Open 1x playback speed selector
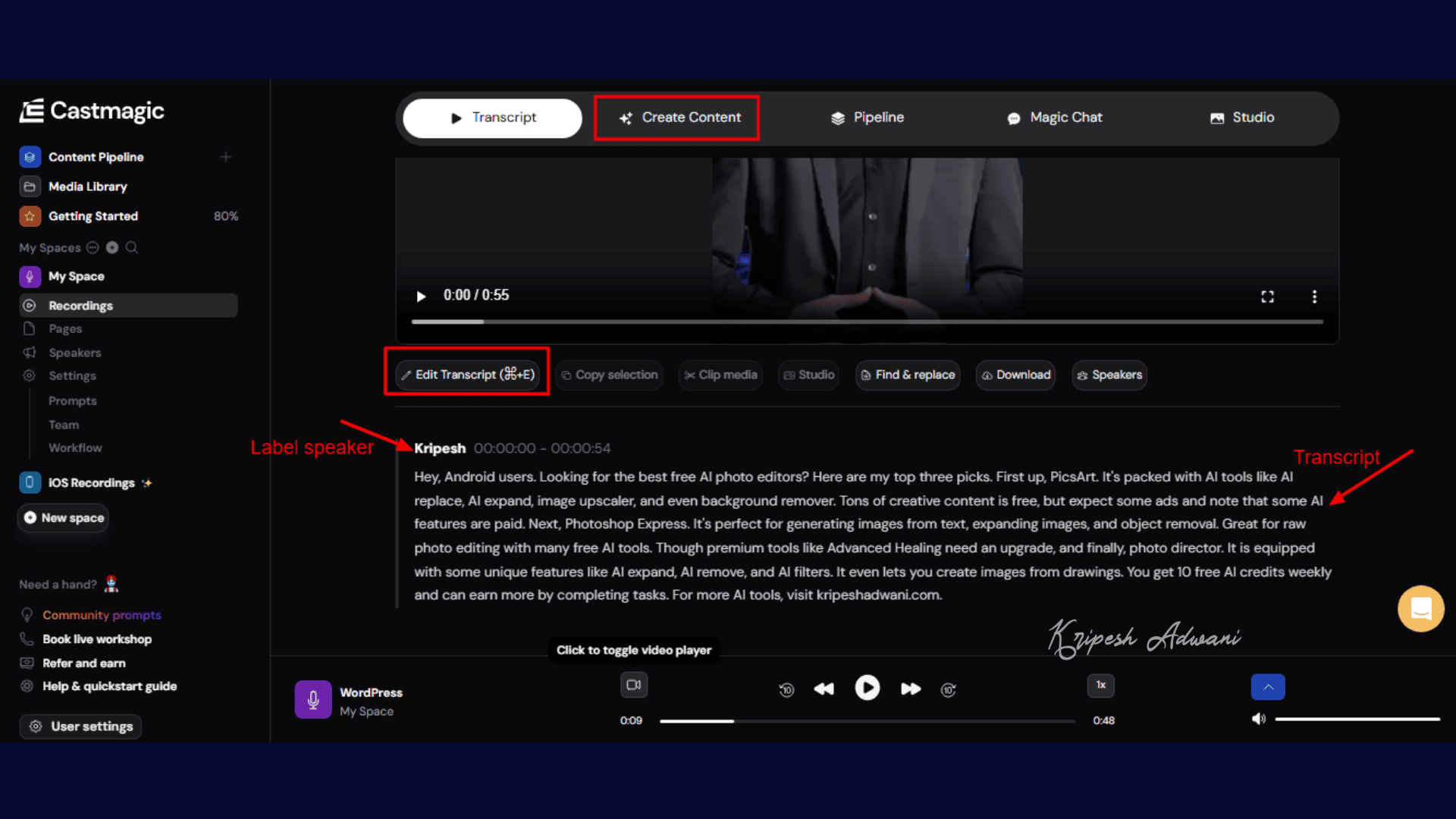This screenshot has height=819, width=1456. [1100, 685]
